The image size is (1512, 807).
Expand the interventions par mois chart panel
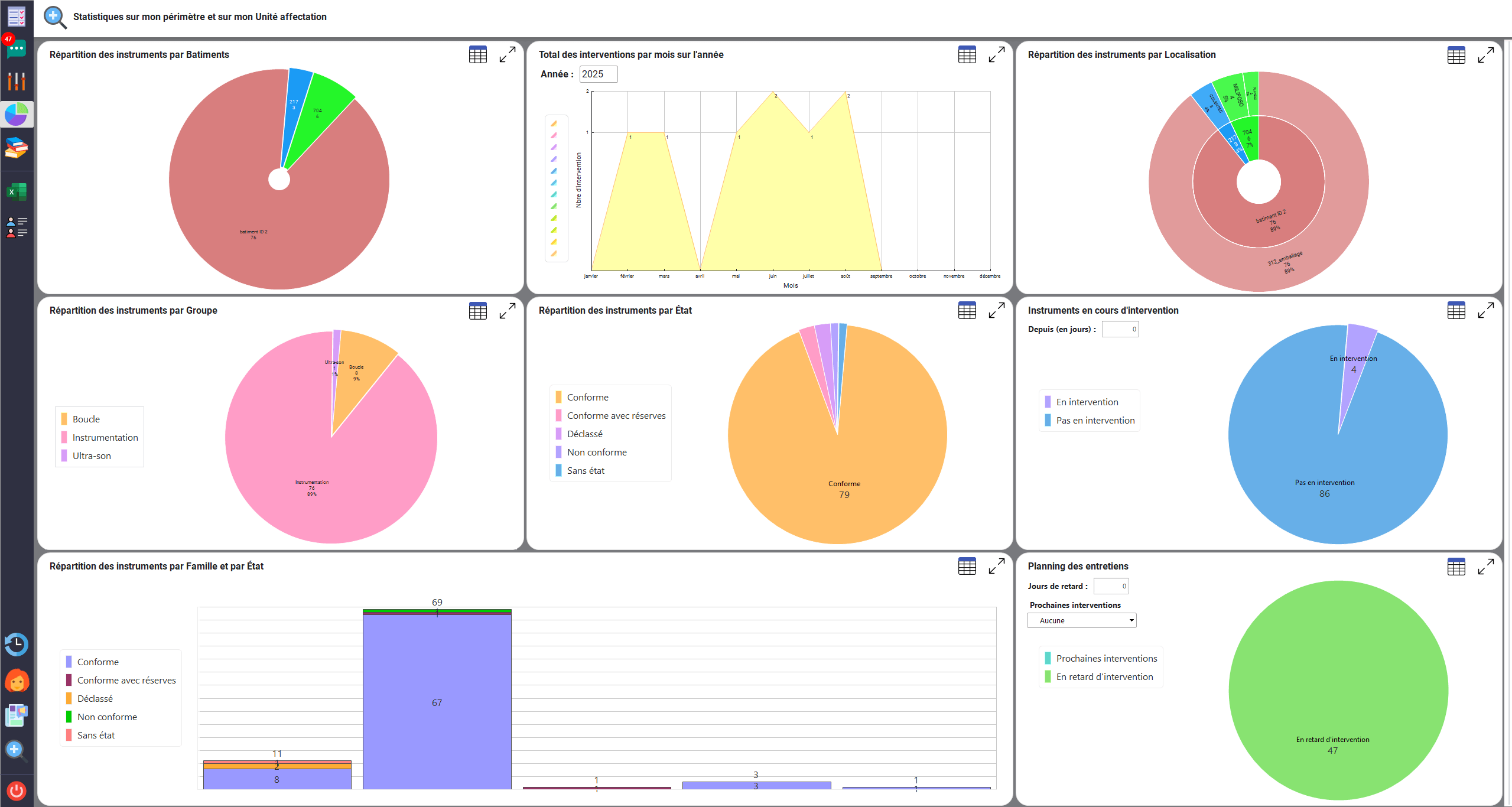coord(996,55)
